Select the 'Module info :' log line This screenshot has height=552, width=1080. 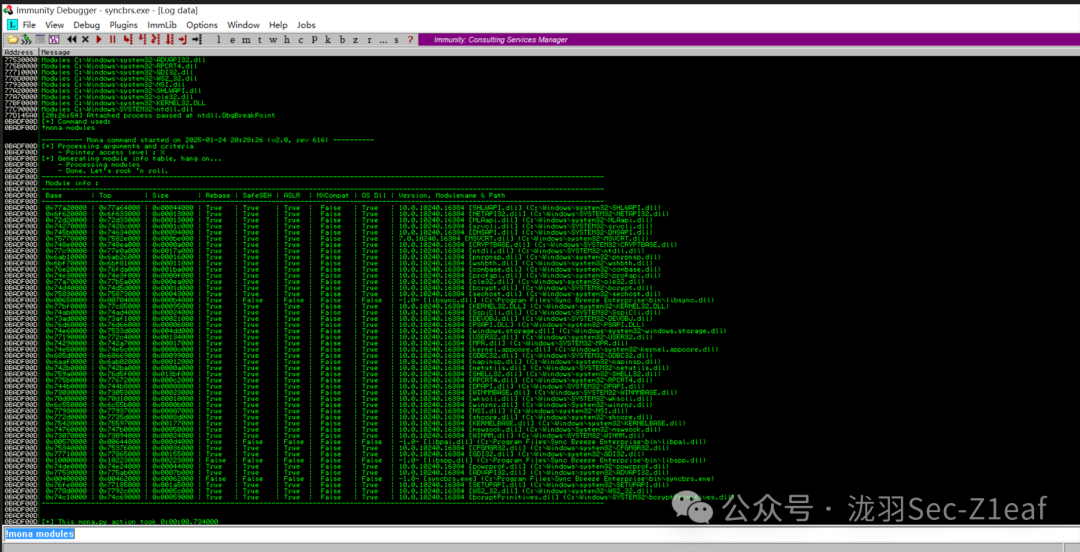pyautogui.click(x=72, y=183)
